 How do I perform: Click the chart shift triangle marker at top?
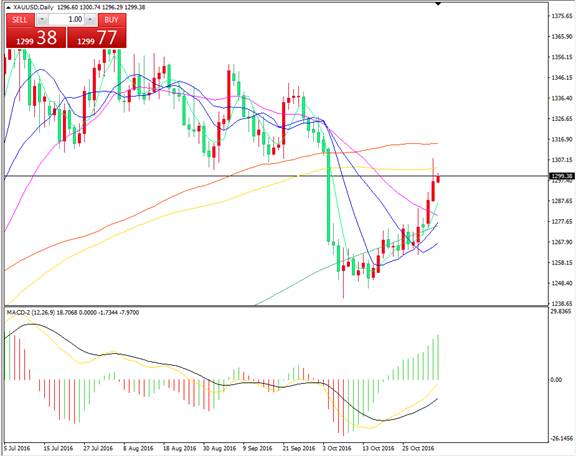pos(438,4)
